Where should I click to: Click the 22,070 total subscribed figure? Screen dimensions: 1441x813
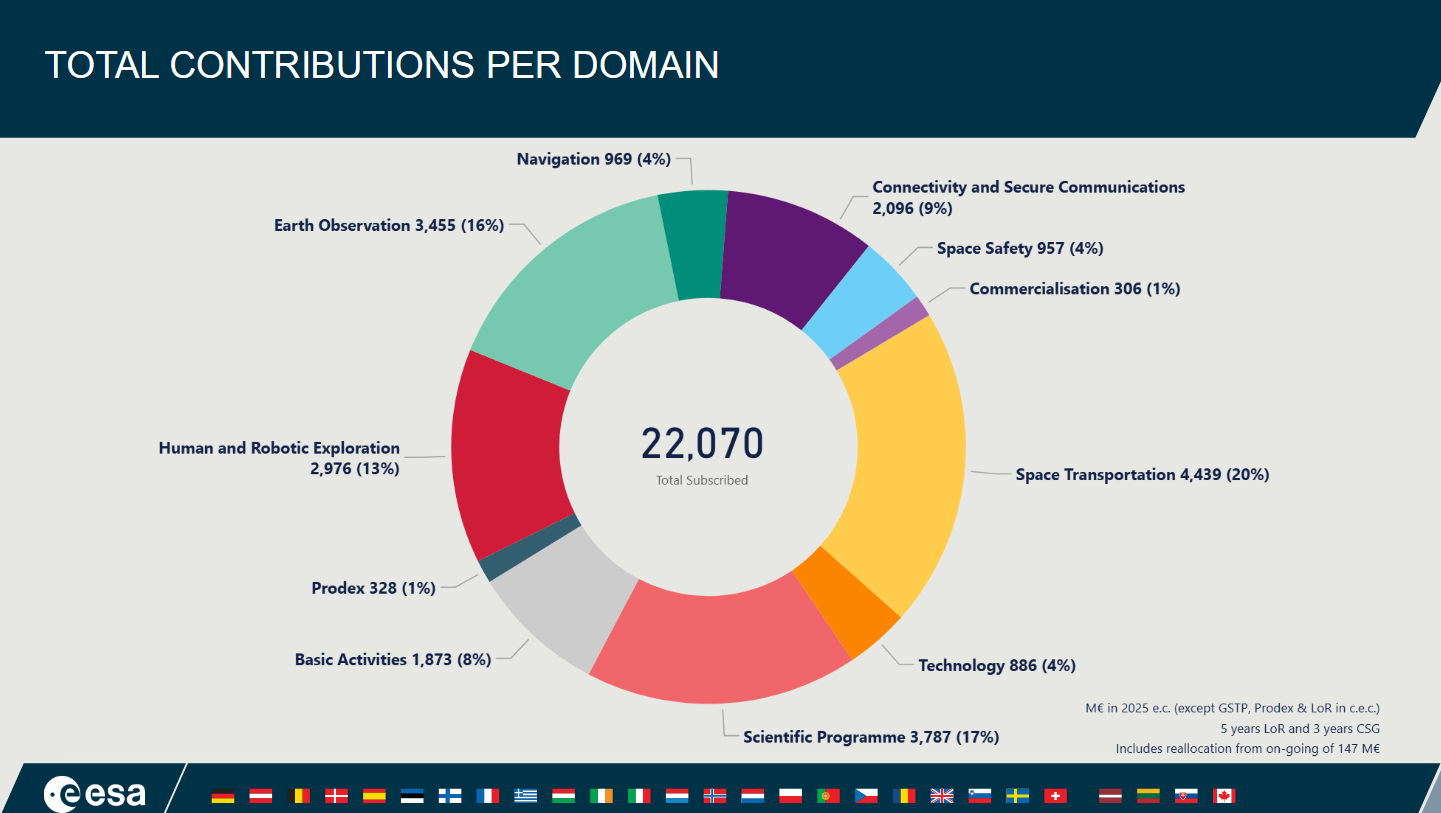(x=702, y=444)
